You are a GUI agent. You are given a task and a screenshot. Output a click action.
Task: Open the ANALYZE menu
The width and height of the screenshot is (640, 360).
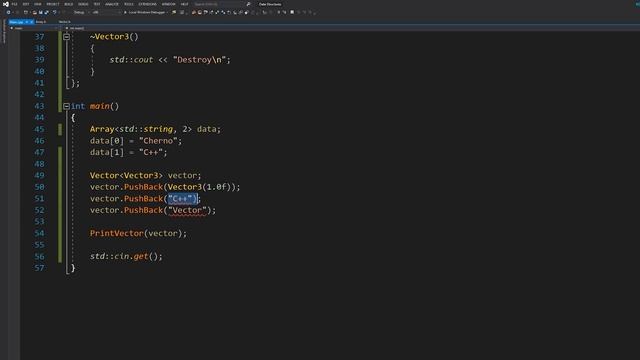112,4
